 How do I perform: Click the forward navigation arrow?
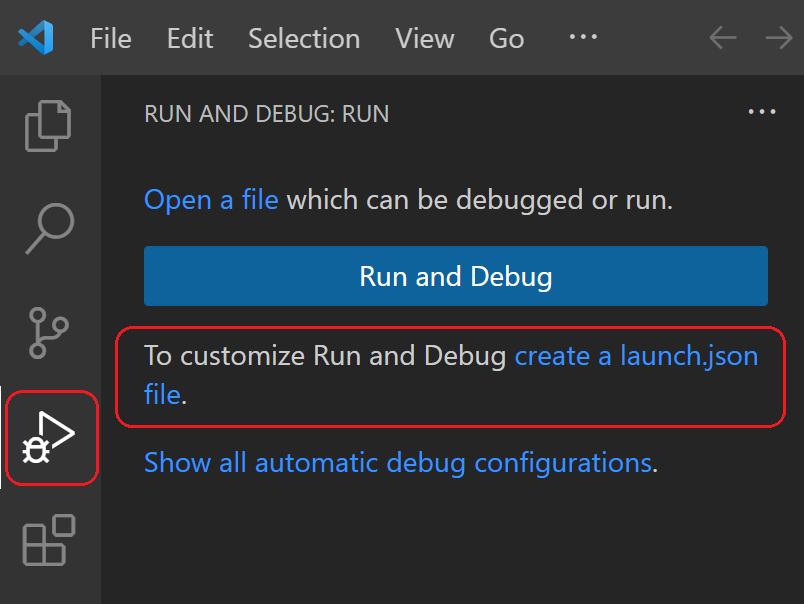pos(778,38)
